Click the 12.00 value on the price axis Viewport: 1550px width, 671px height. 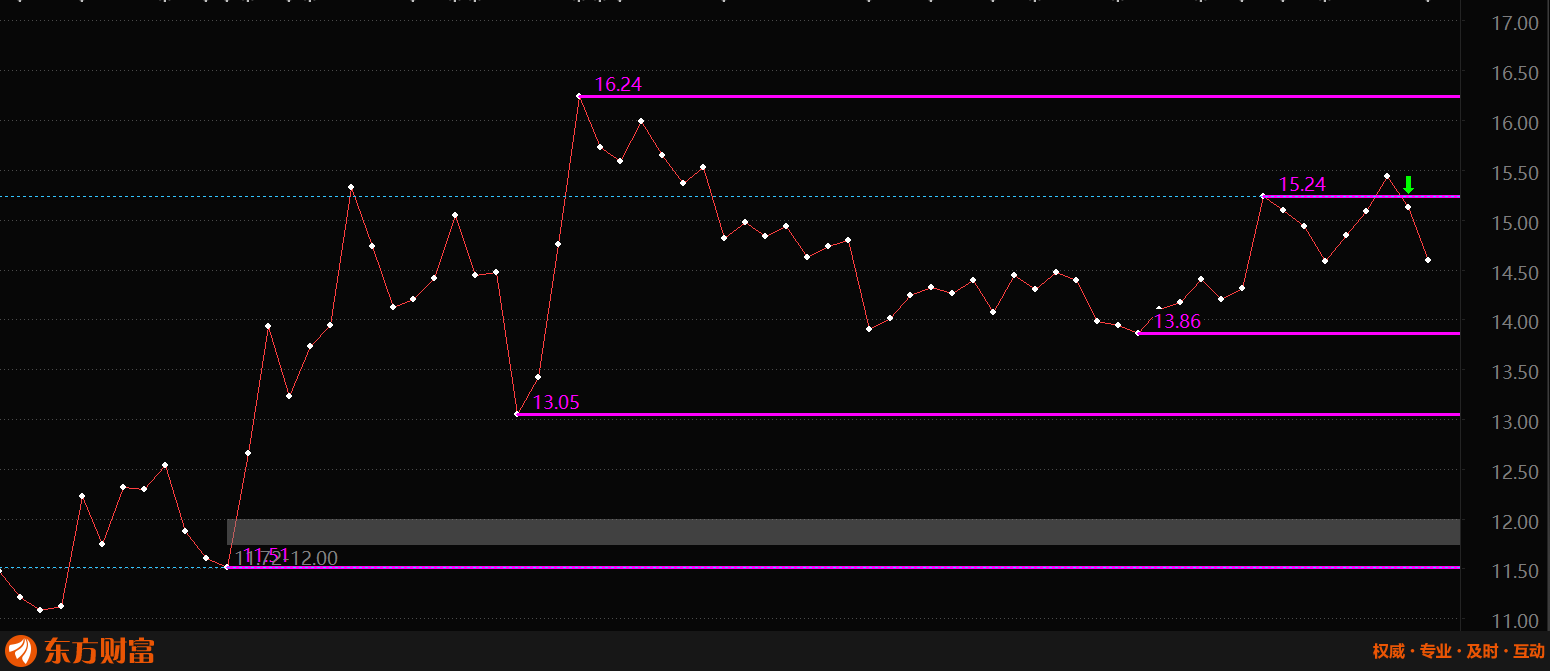click(x=1514, y=522)
